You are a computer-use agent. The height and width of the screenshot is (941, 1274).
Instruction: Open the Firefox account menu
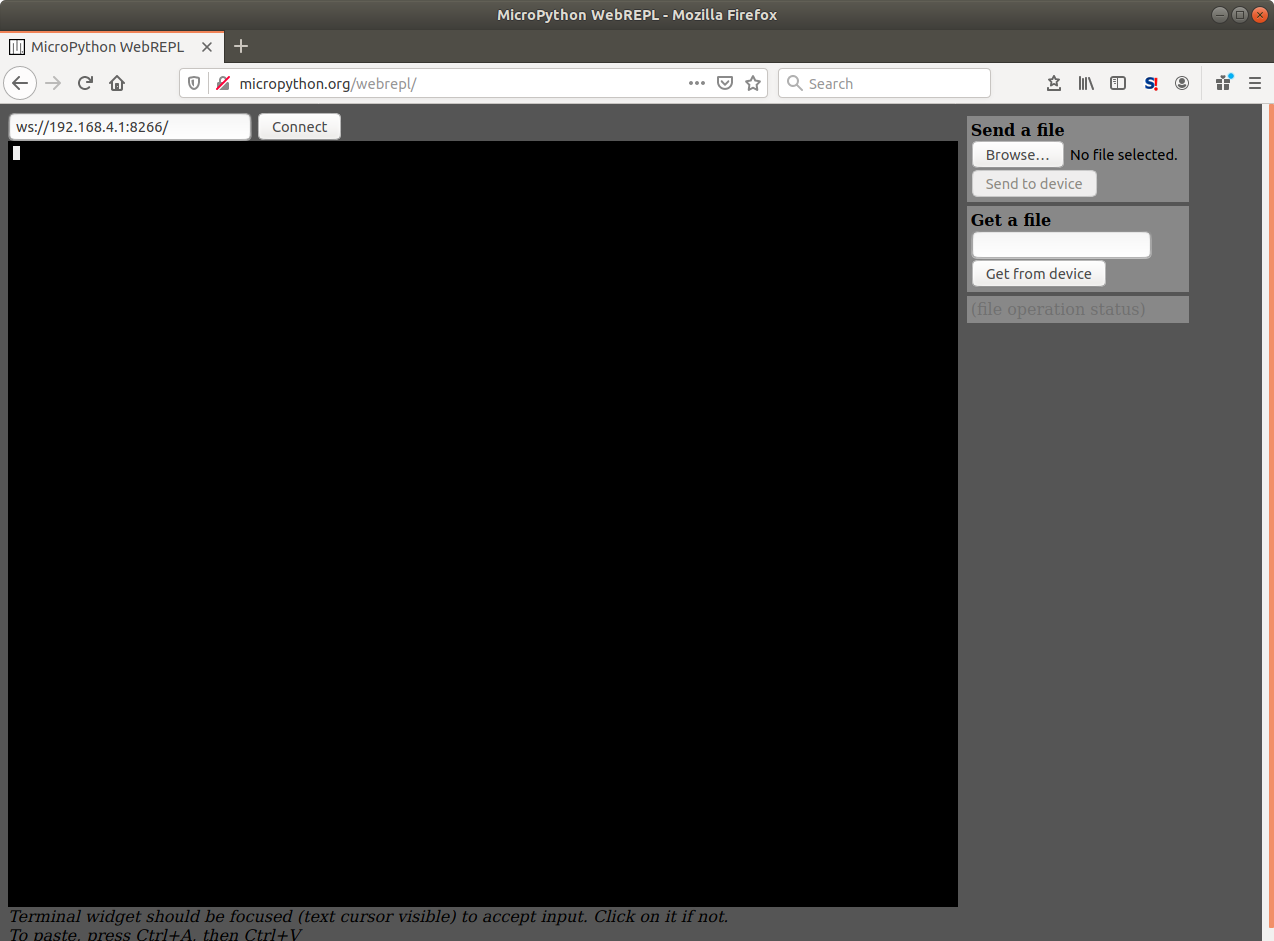(1182, 83)
